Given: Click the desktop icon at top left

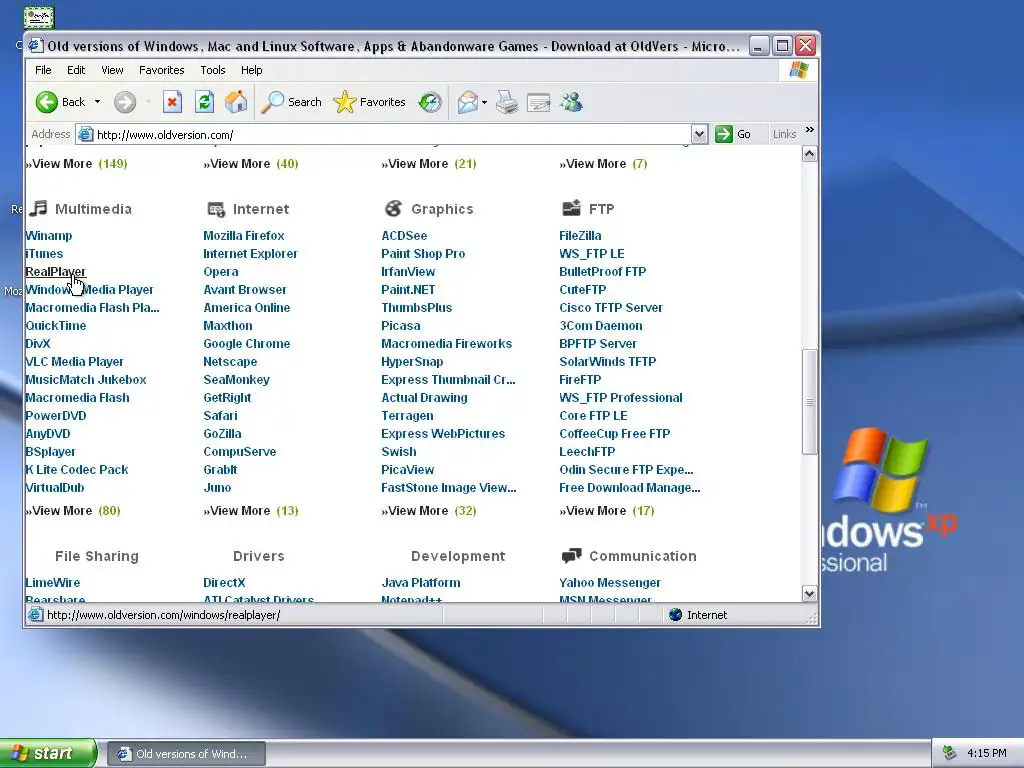Looking at the screenshot, I should (39, 18).
